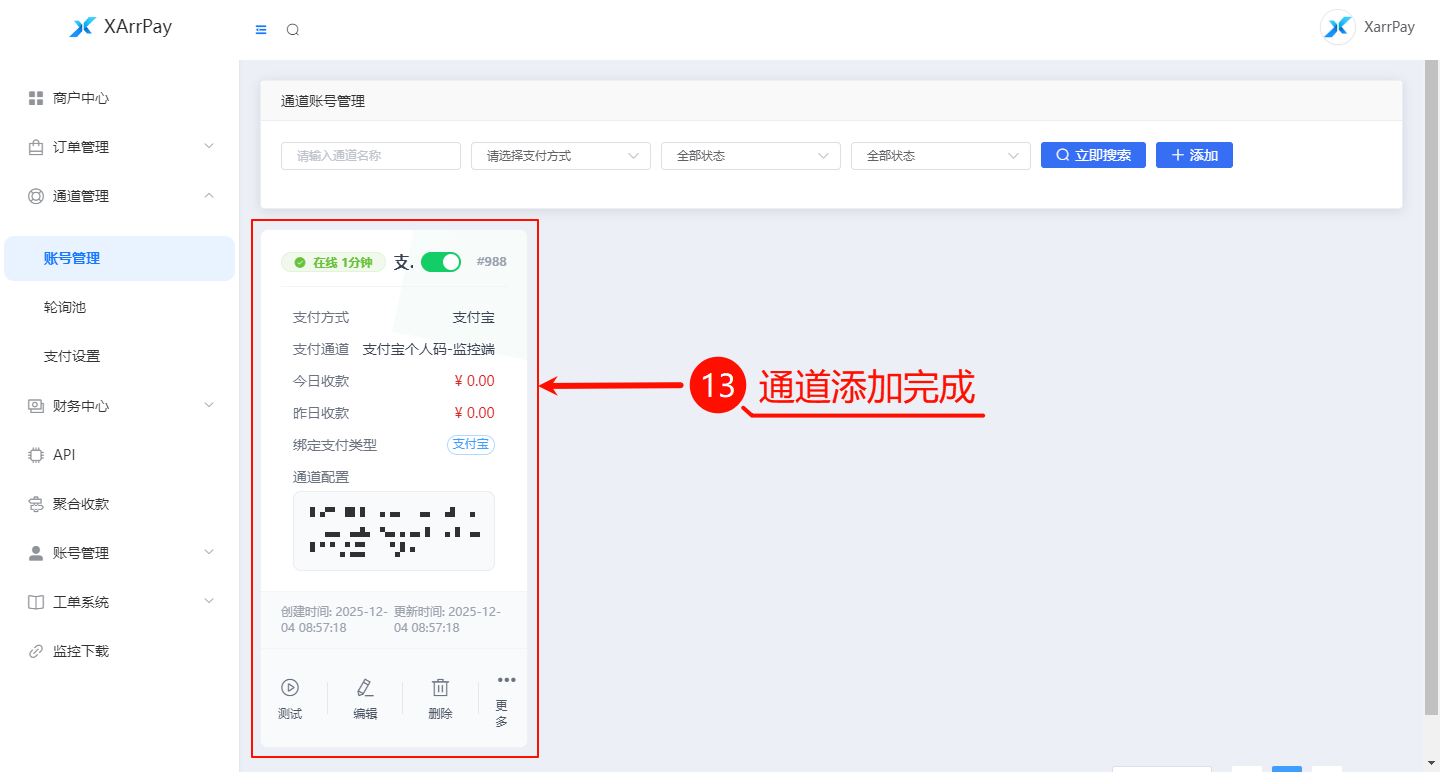Open the 请选择支付方式 dropdown
The width and height of the screenshot is (1440, 772).
(x=560, y=156)
